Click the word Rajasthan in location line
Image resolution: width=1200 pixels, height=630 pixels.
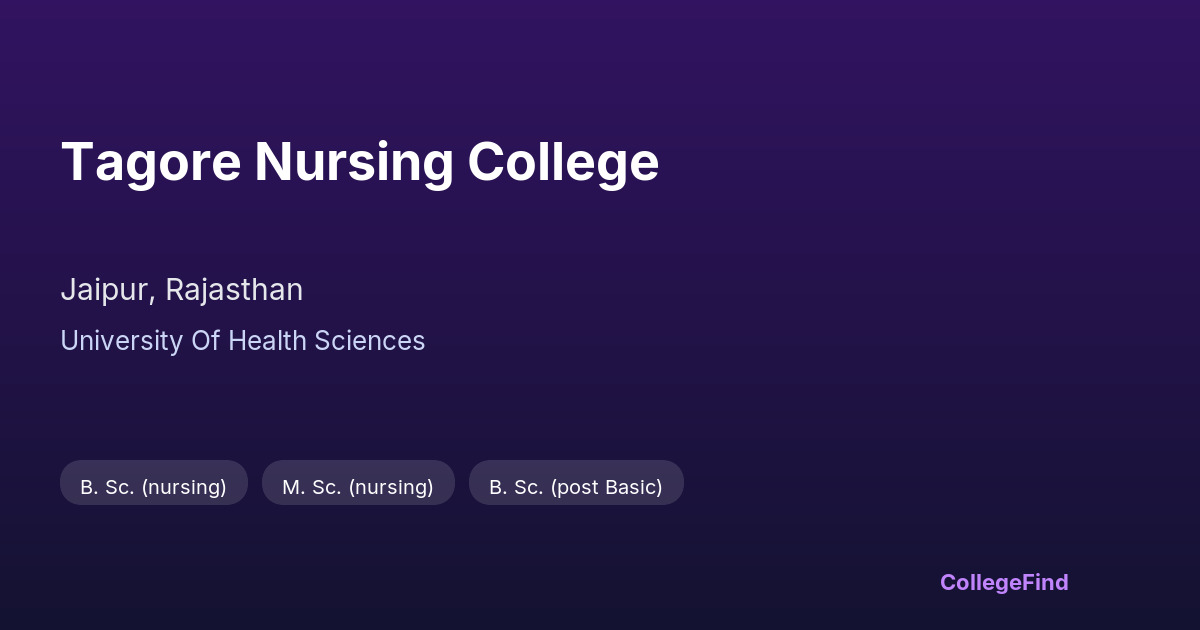234,290
